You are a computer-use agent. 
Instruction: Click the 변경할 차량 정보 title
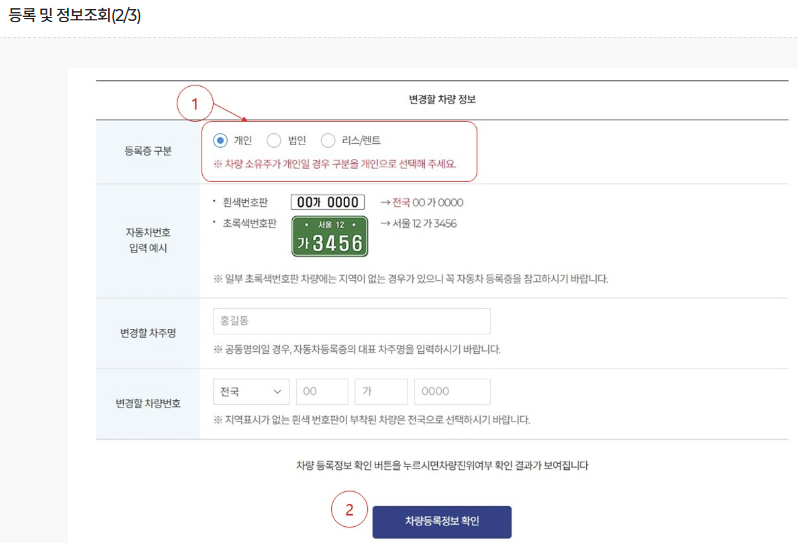(x=442, y=99)
